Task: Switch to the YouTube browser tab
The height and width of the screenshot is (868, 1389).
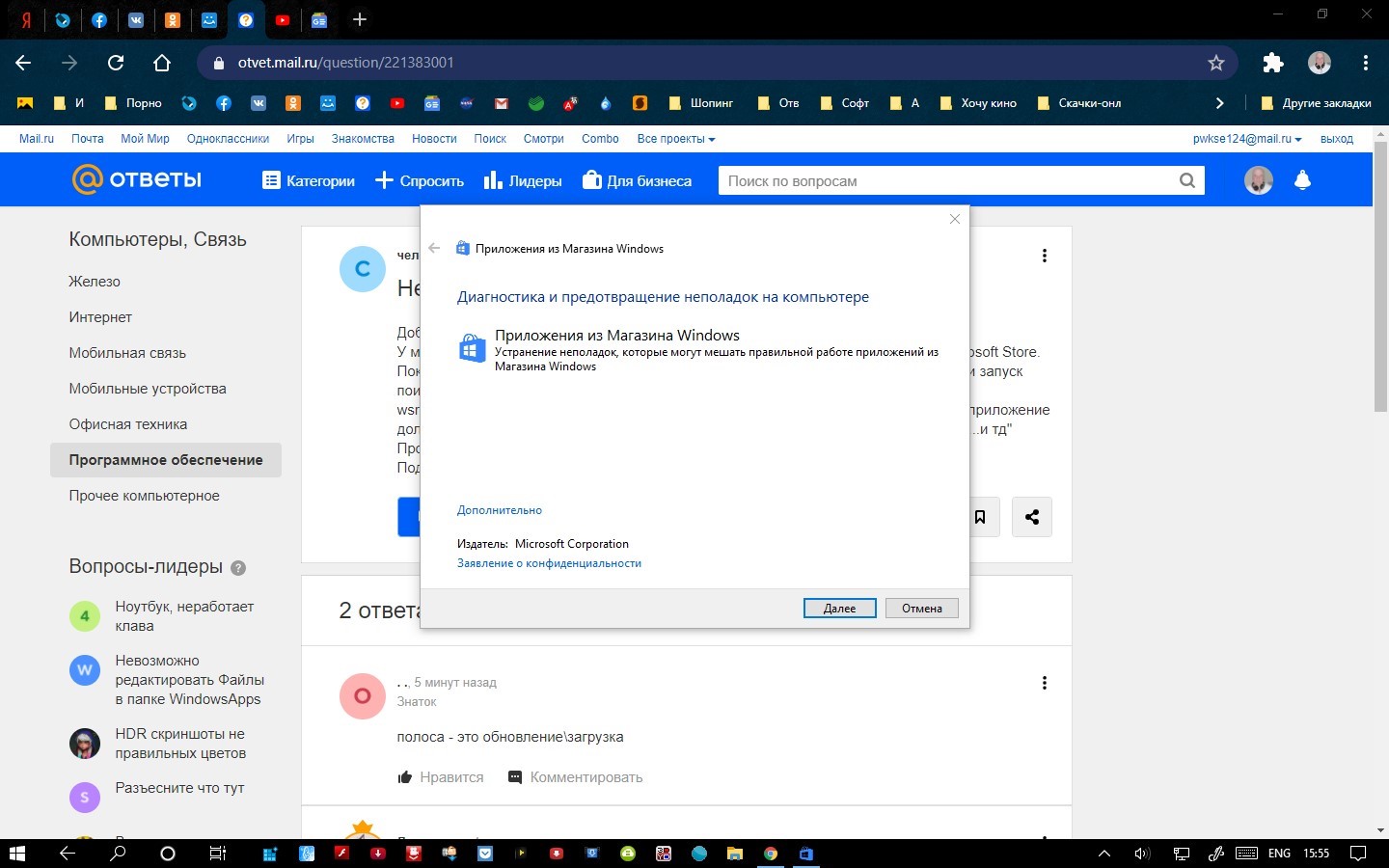Action: point(283,19)
